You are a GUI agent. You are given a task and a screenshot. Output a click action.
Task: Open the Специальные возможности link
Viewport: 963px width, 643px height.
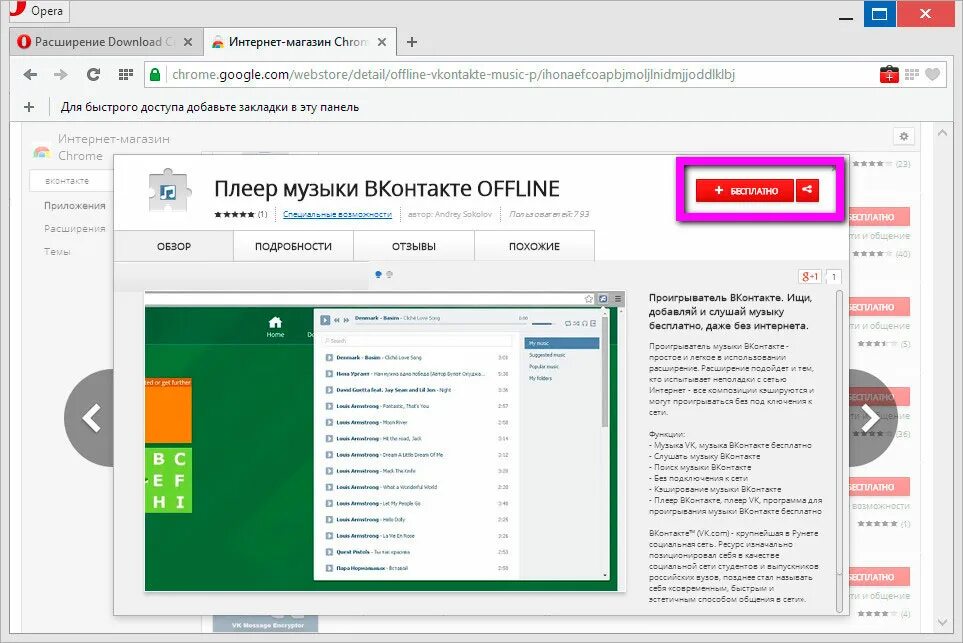click(337, 214)
